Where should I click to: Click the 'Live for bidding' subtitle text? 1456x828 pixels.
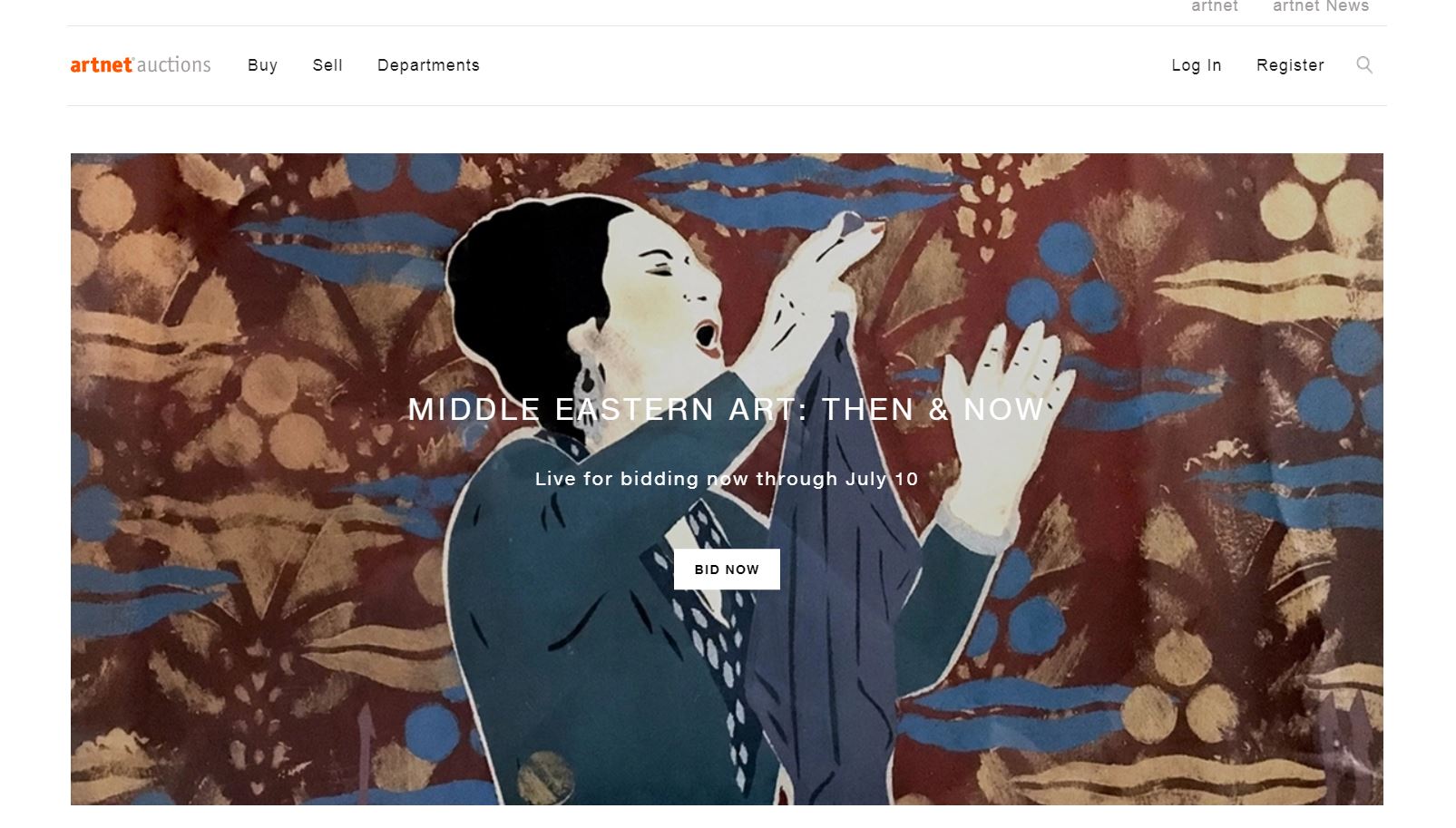tap(726, 479)
